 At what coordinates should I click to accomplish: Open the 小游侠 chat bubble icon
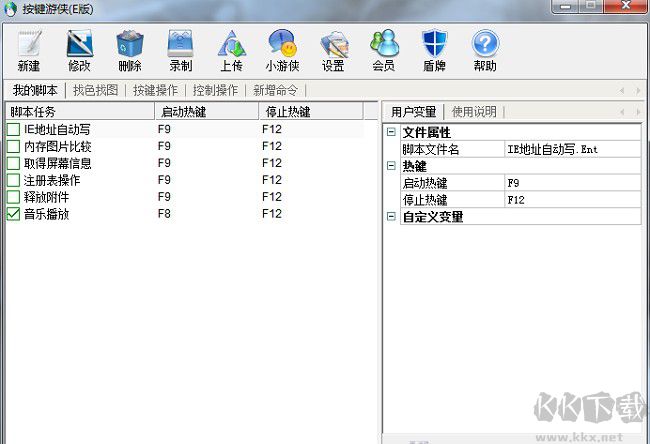(x=282, y=45)
